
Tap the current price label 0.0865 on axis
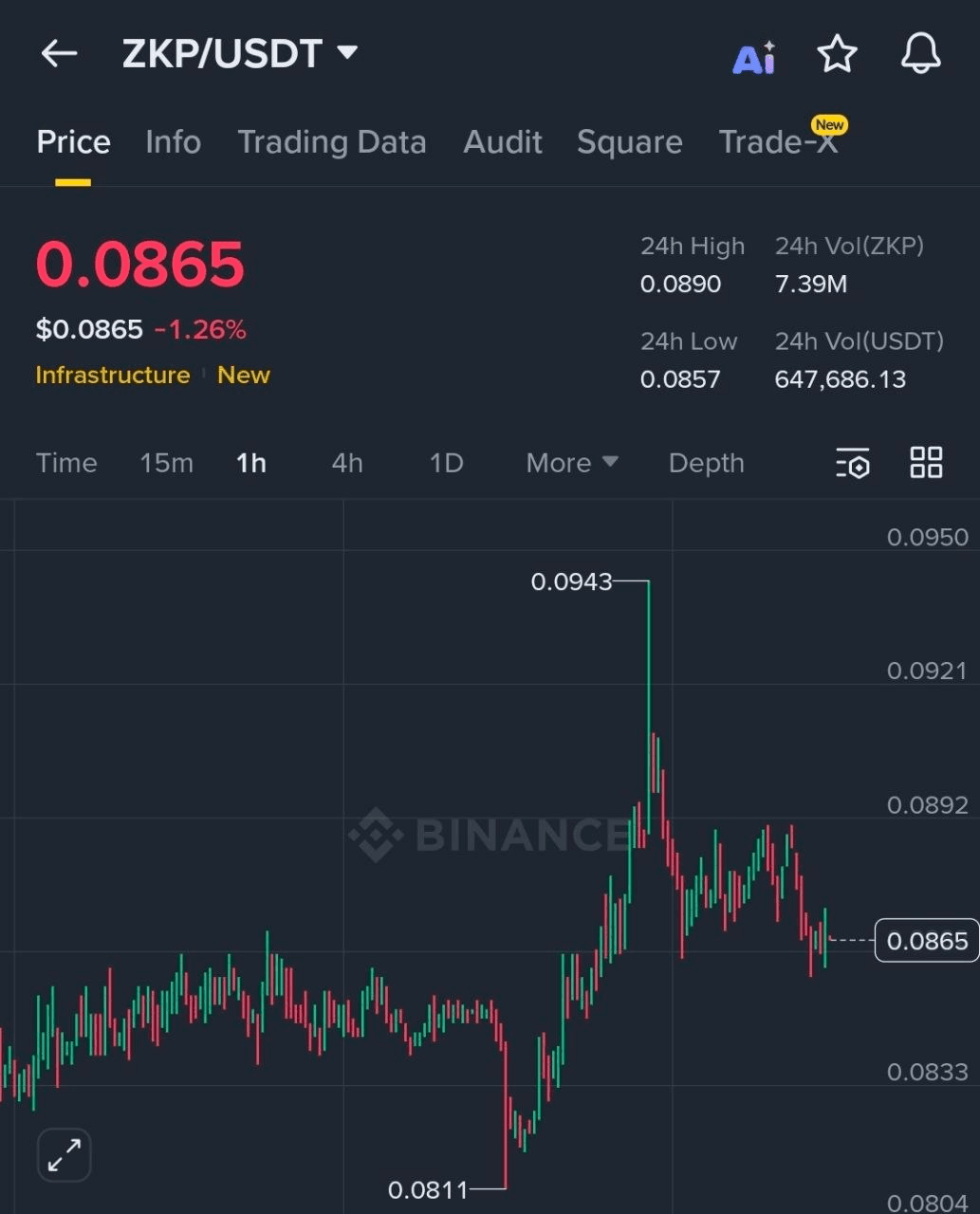coord(926,941)
